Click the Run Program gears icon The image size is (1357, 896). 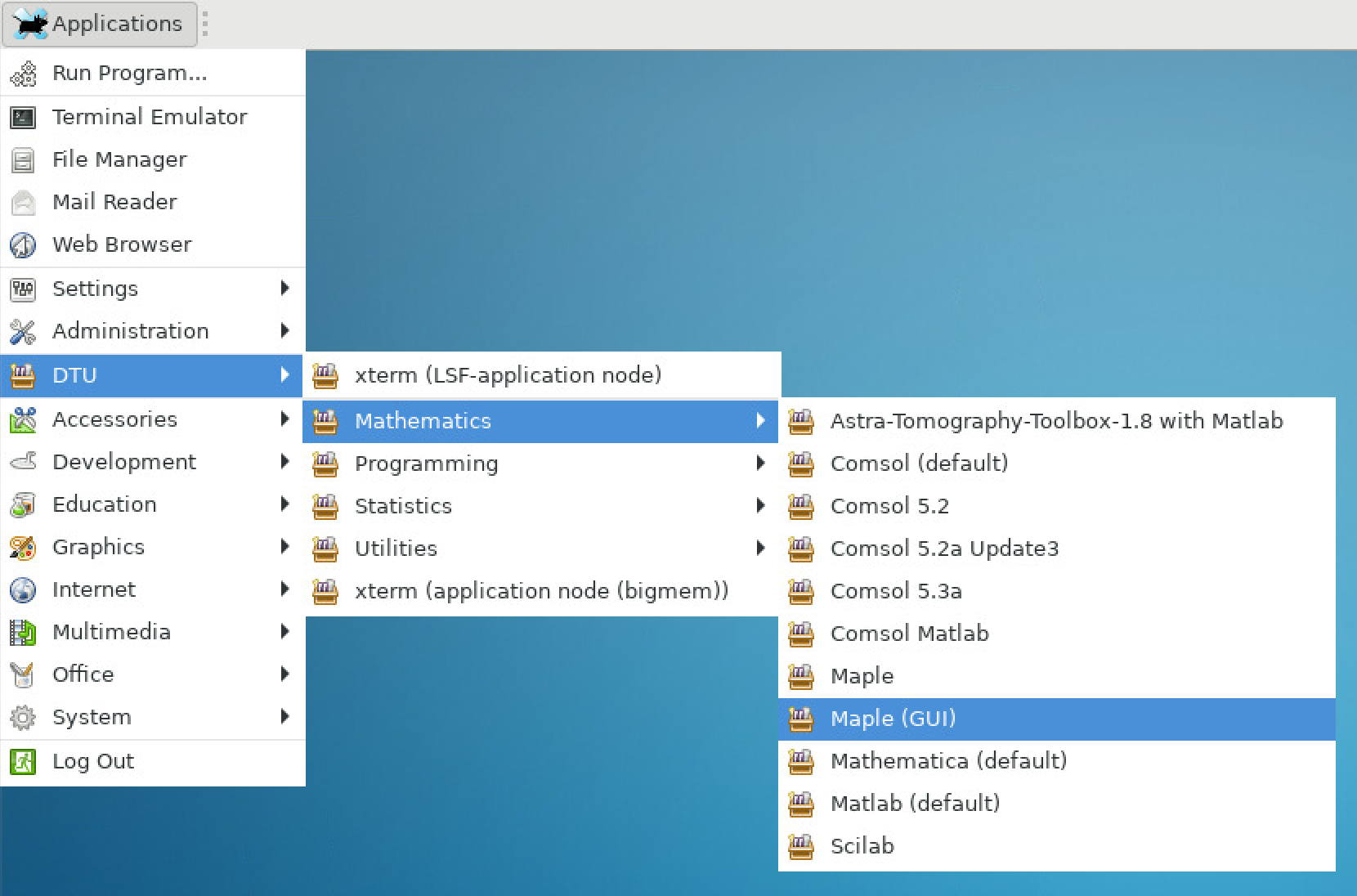pyautogui.click(x=23, y=74)
